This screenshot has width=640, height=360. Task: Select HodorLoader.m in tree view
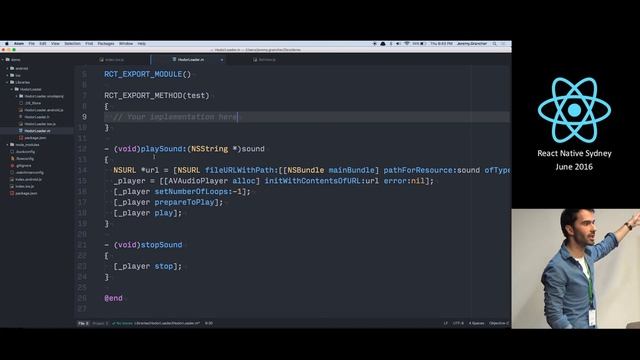click(x=37, y=131)
